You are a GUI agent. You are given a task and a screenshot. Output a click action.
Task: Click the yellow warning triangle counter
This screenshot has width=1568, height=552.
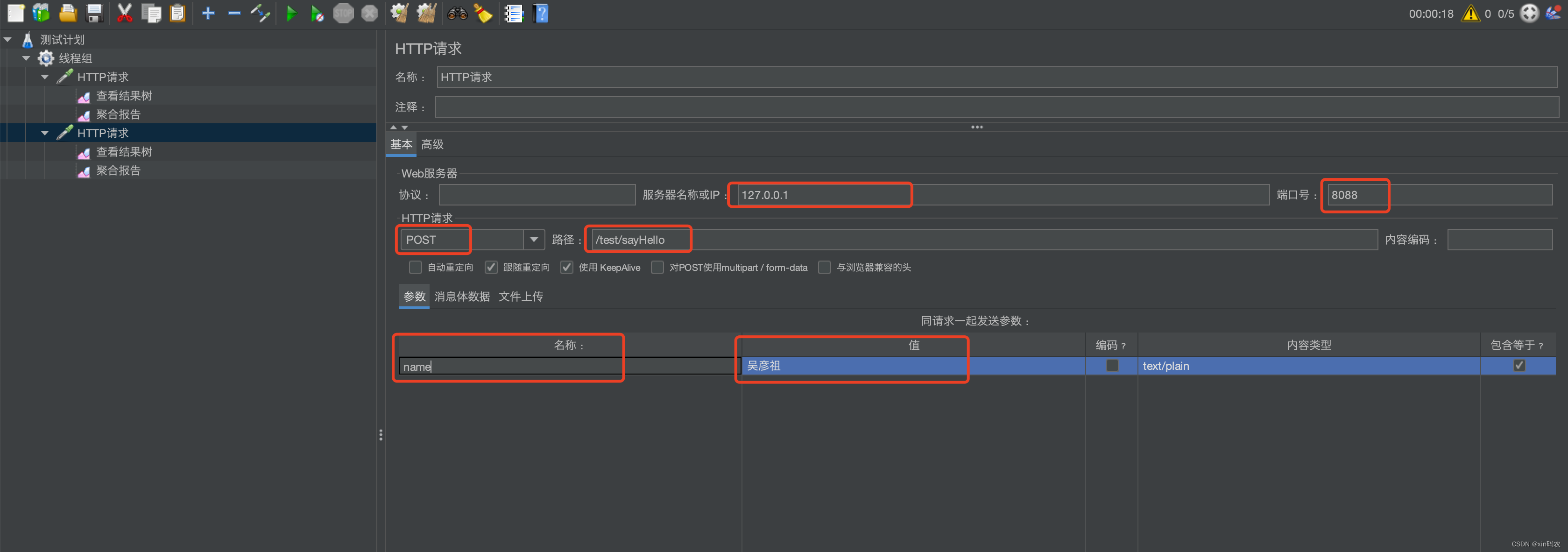point(1470,13)
